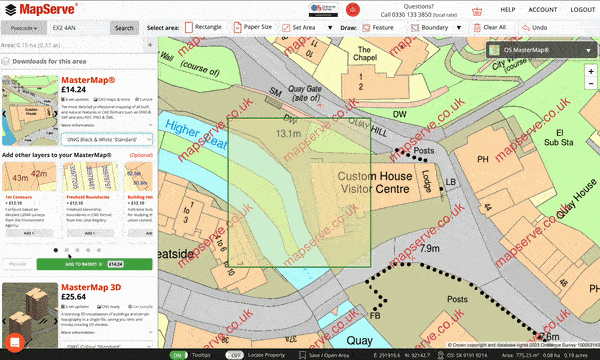The width and height of the screenshot is (600, 360).
Task: Click MasterMap 3D price £25.64
Action: 73,297
